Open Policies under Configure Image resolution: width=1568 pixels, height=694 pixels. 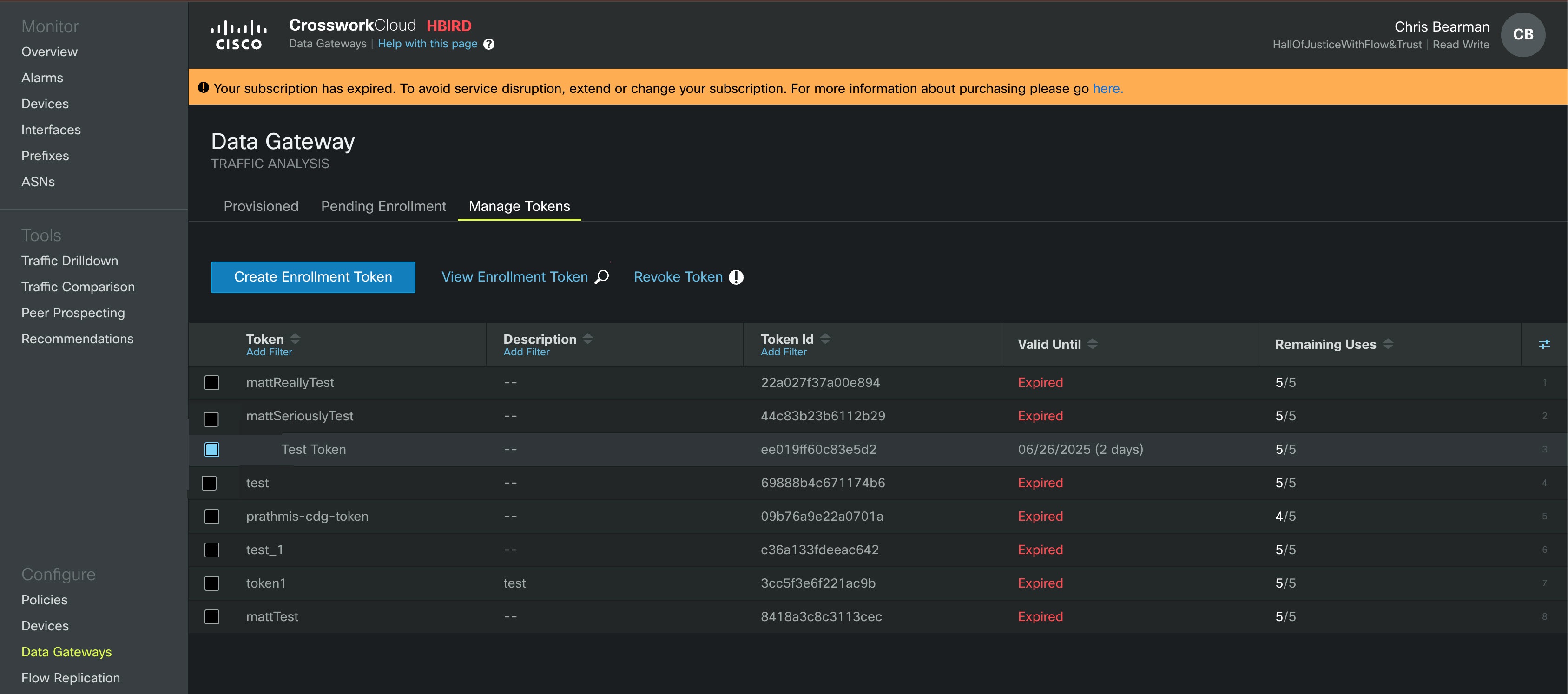[x=45, y=600]
